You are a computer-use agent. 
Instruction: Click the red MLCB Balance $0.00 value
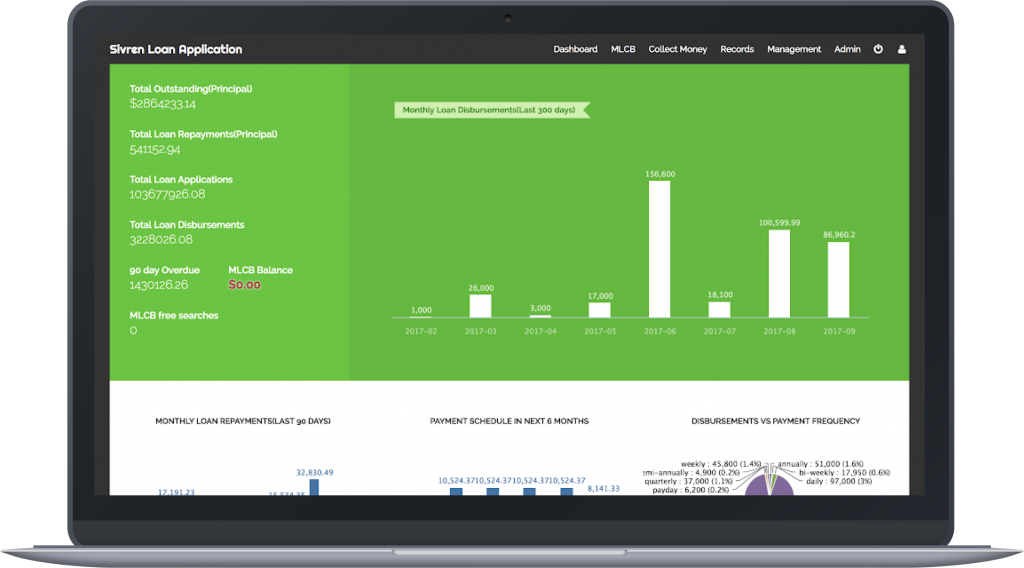pos(245,285)
